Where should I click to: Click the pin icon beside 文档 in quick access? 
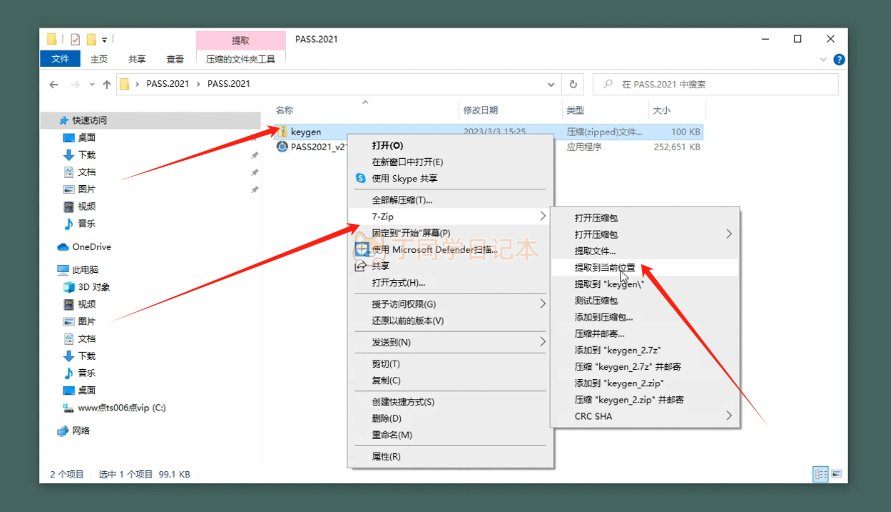pos(255,172)
